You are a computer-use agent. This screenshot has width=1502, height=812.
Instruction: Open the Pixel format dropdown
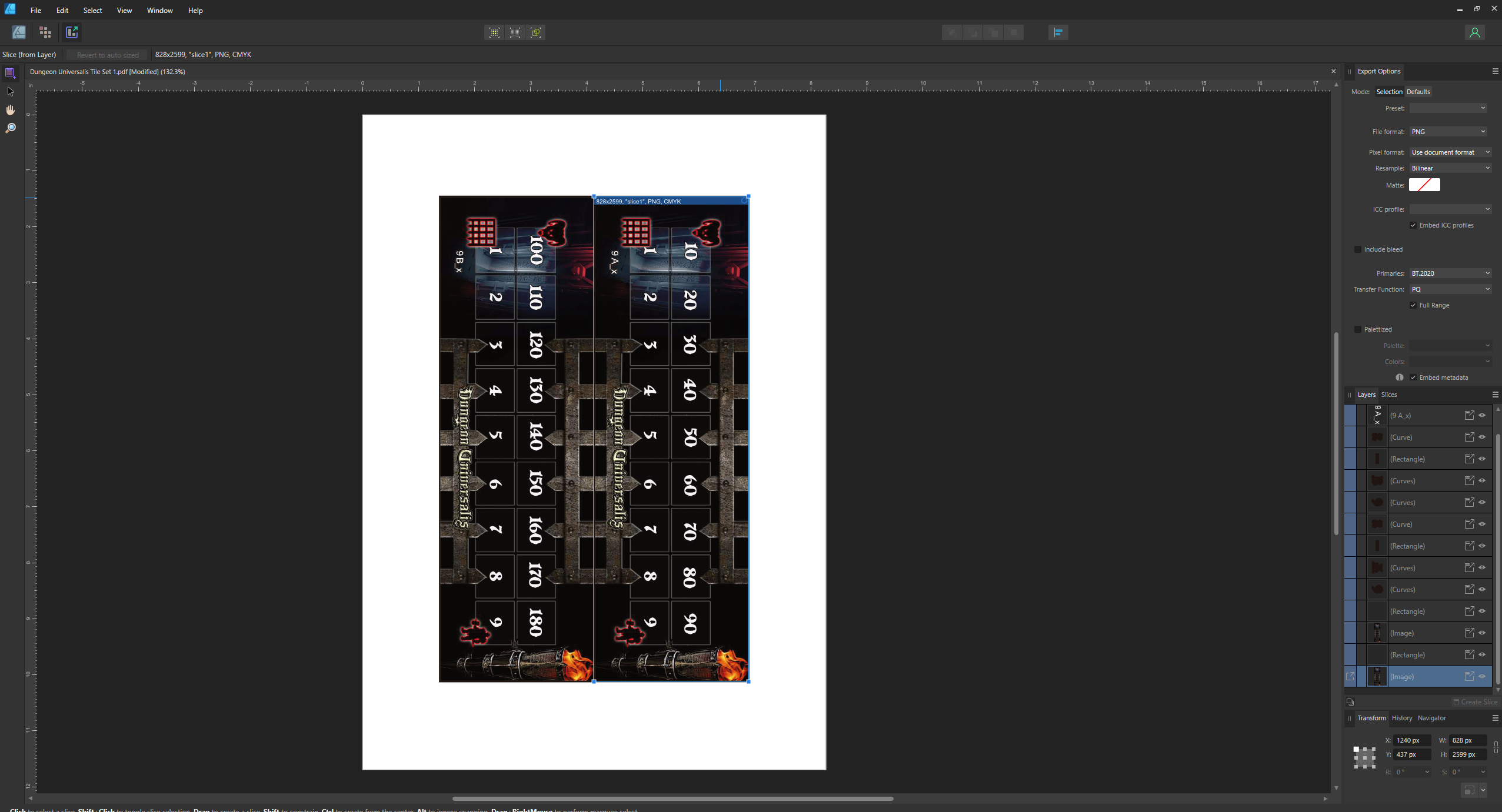[1450, 152]
